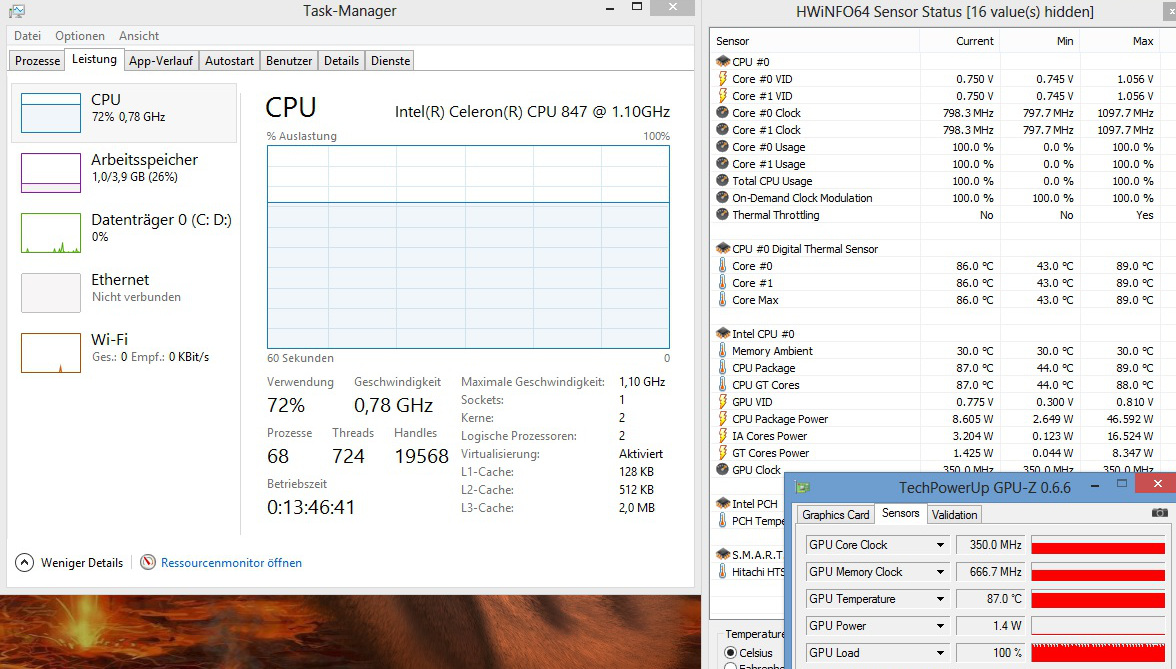Click the Core #0 Usage icon
The width and height of the screenshot is (1176, 669).
[722, 147]
